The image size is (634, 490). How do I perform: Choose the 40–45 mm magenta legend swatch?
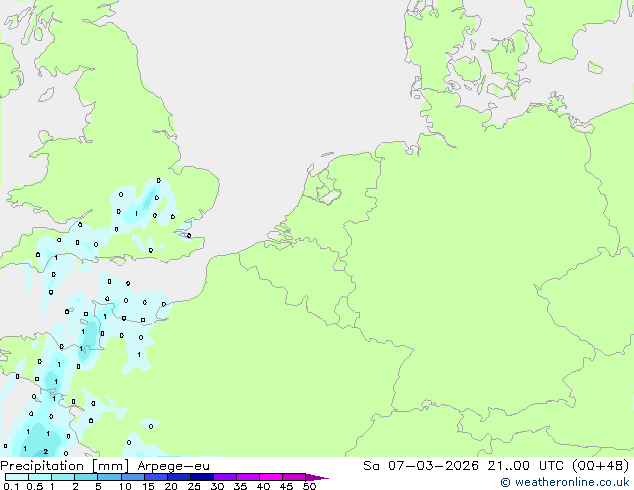271,477
